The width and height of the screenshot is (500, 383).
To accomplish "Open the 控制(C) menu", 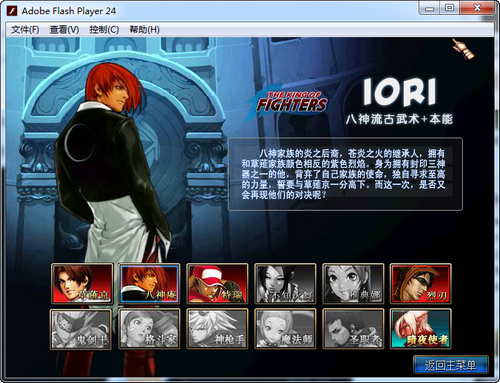I will (104, 30).
